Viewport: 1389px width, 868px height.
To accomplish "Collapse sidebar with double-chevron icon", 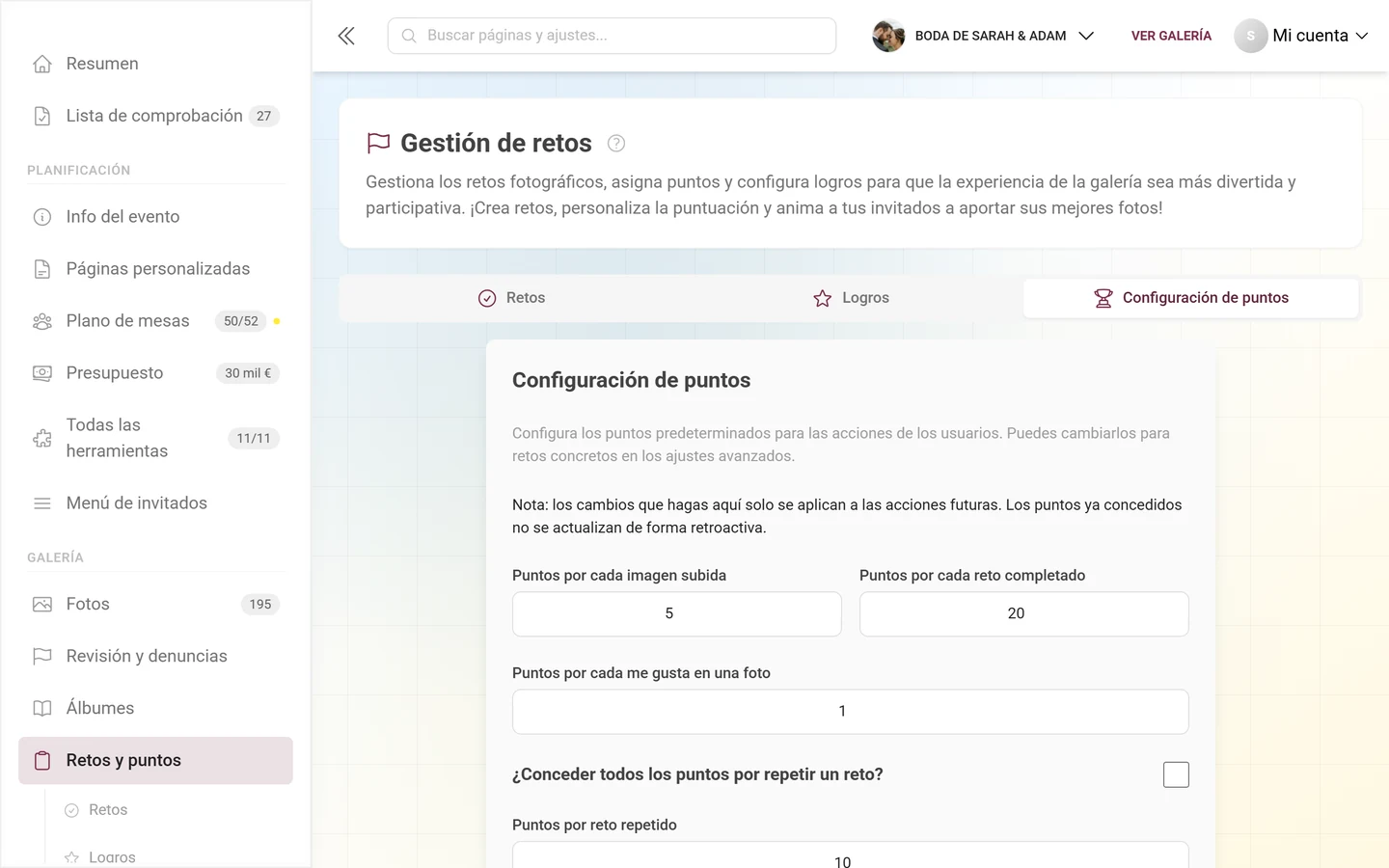I will [346, 36].
